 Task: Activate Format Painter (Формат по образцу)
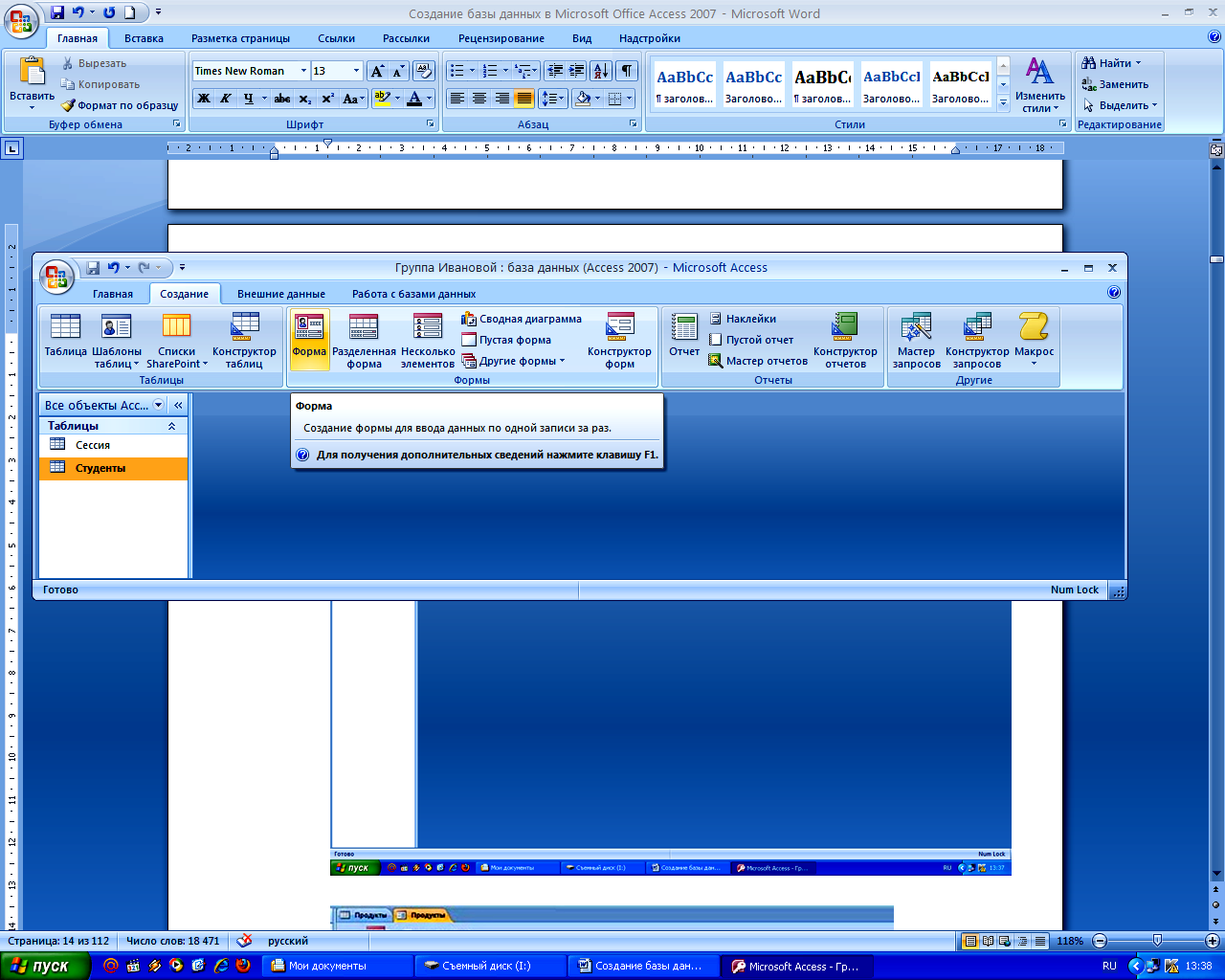pos(121,105)
